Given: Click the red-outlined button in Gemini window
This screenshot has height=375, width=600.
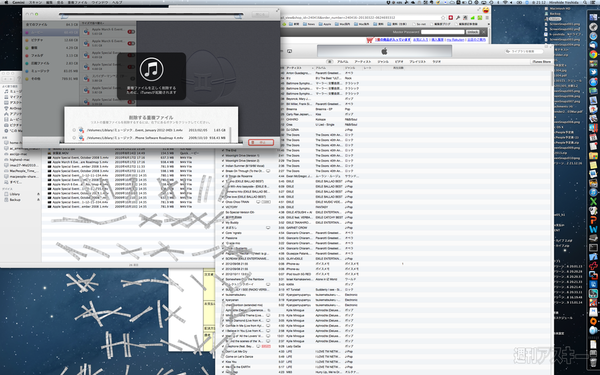Looking at the screenshot, I should click(x=261, y=142).
